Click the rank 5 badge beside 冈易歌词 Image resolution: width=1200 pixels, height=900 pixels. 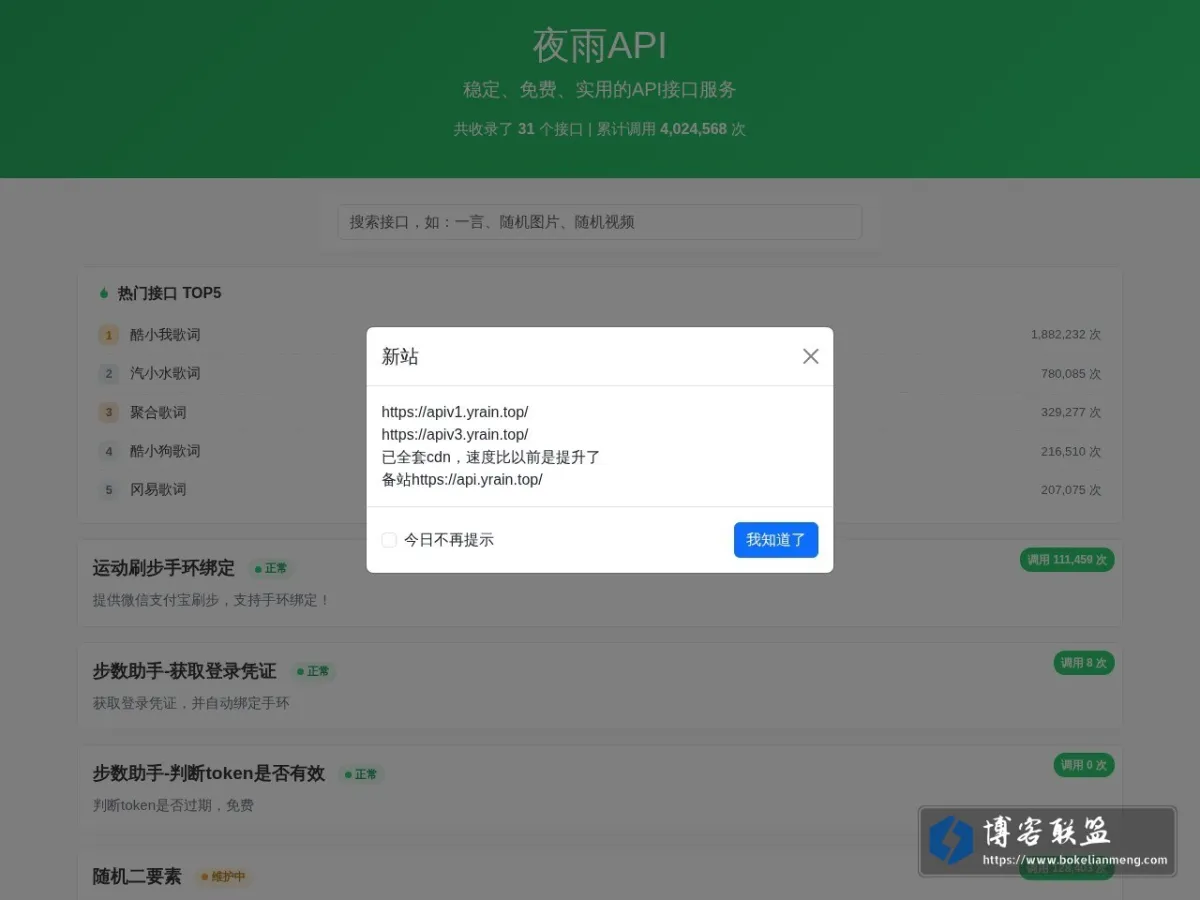click(109, 490)
